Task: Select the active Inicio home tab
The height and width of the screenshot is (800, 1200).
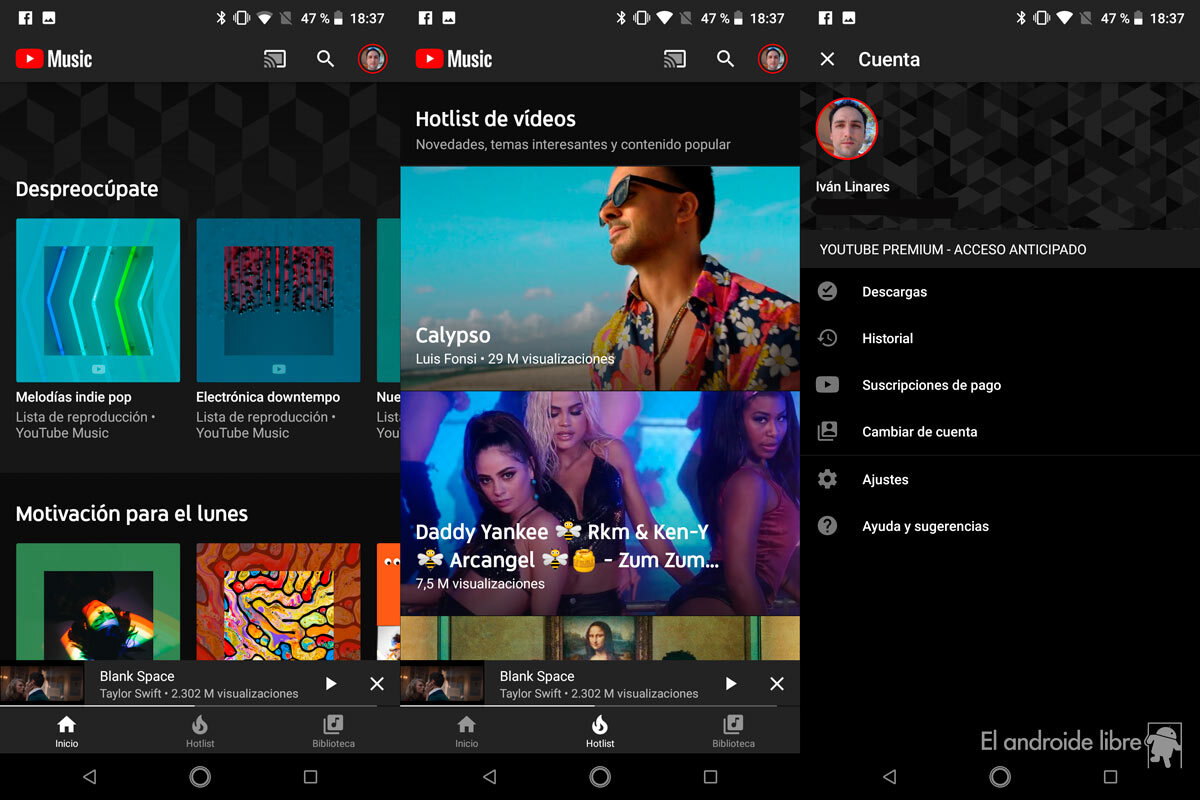Action: pyautogui.click(x=67, y=730)
